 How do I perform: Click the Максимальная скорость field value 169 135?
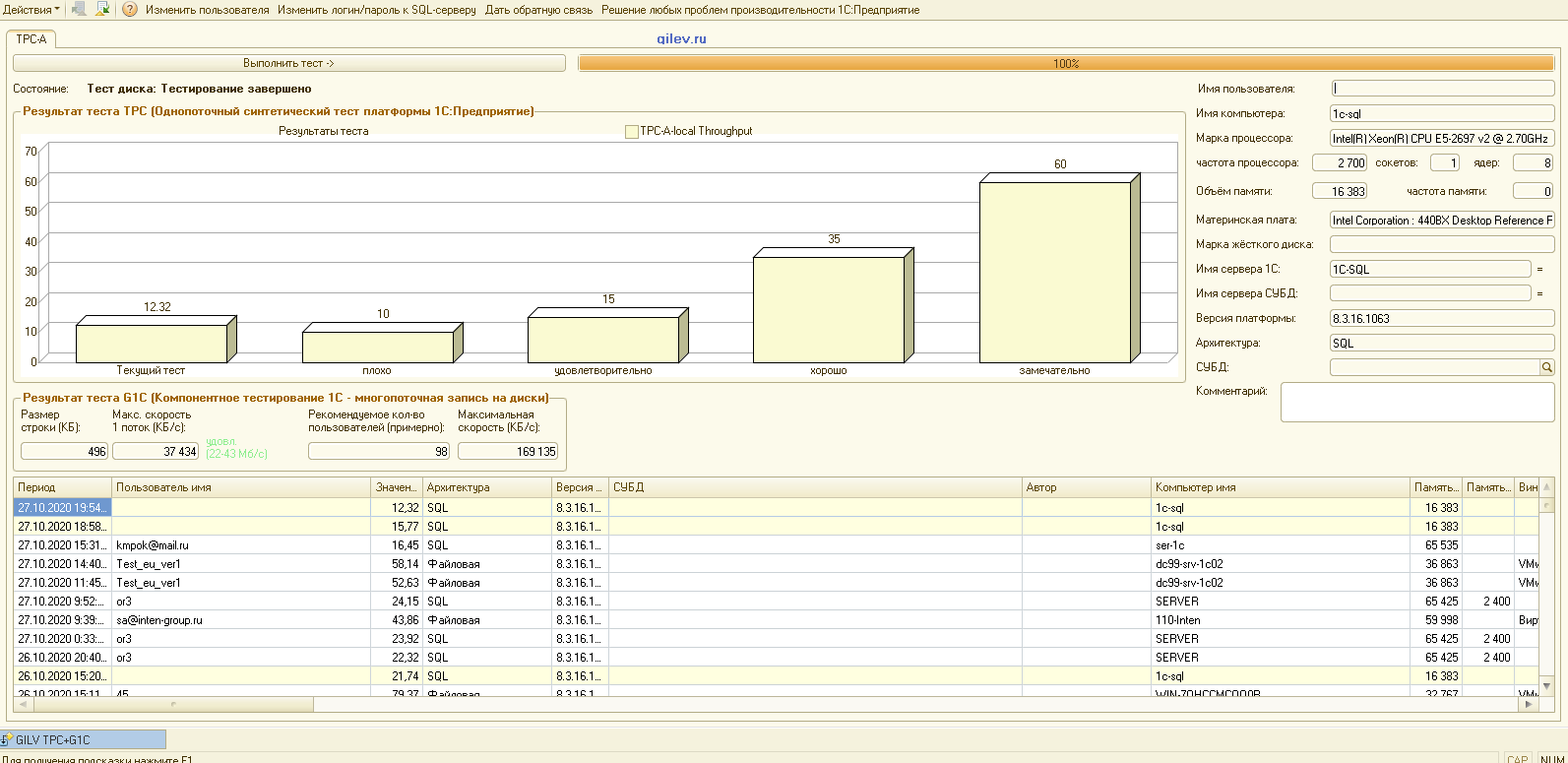[508, 451]
